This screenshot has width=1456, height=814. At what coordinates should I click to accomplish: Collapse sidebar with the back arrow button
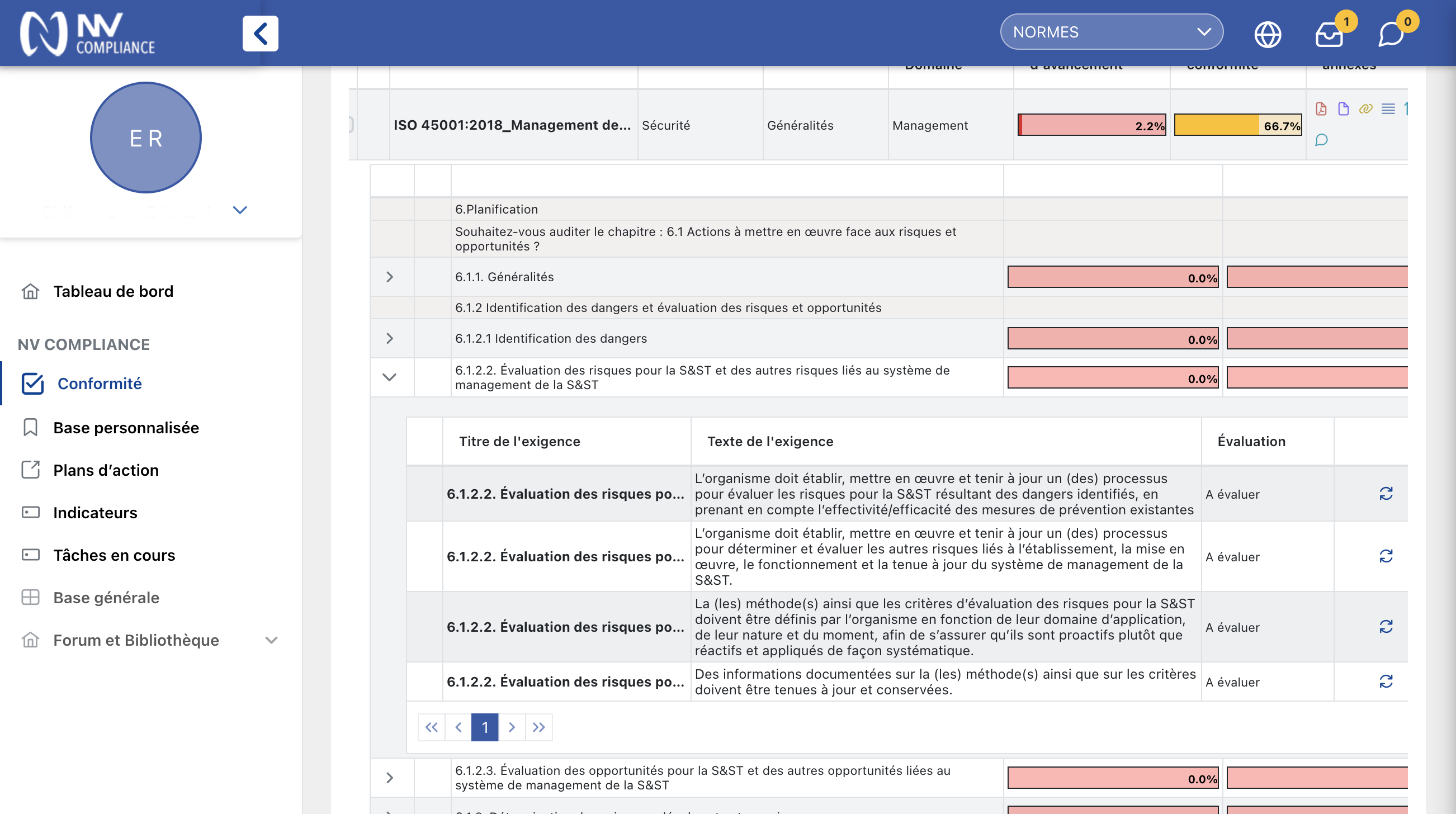click(260, 34)
